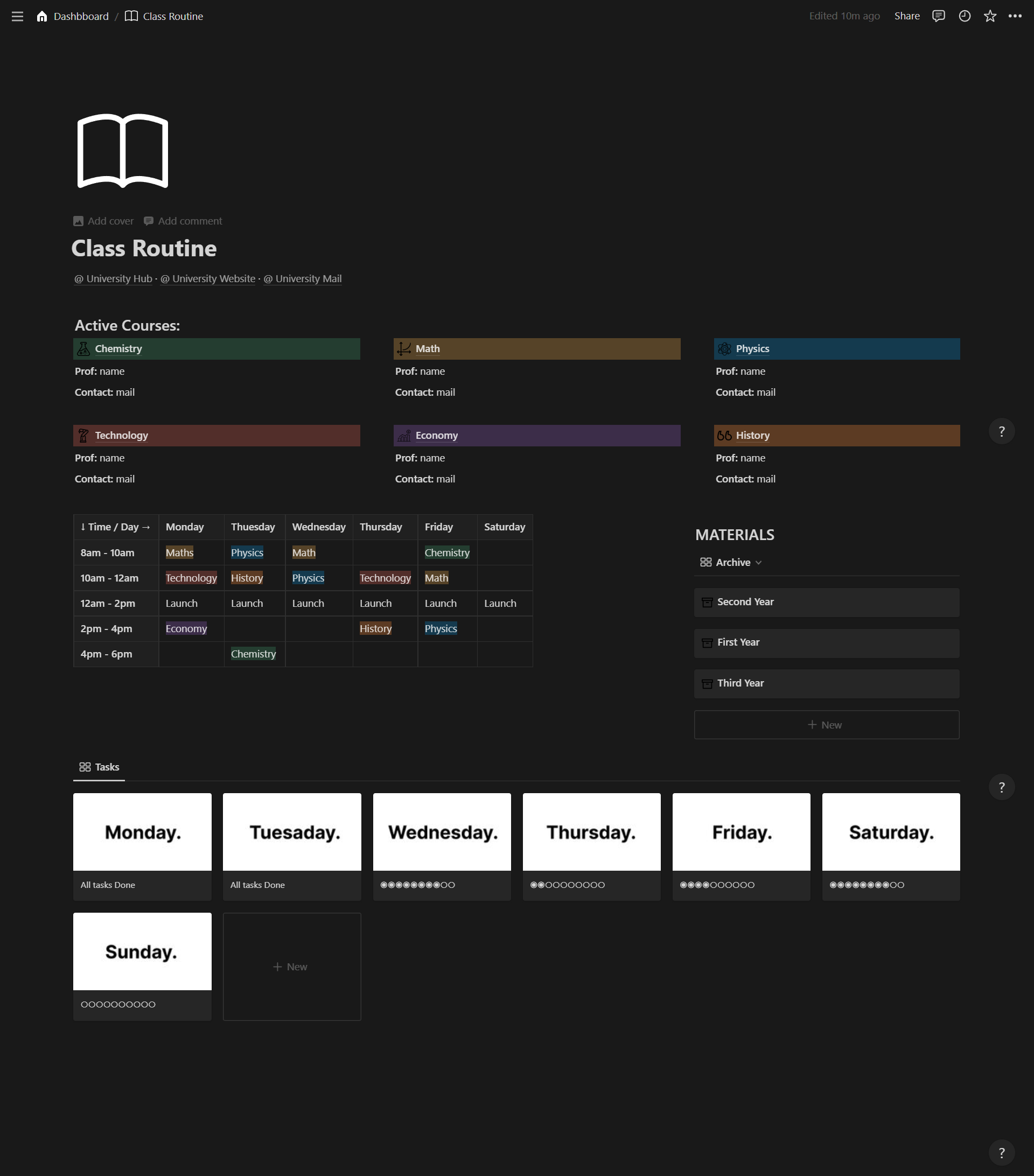The width and height of the screenshot is (1034, 1176).
Task: Select Class Routine in breadcrumb
Action: 173,16
